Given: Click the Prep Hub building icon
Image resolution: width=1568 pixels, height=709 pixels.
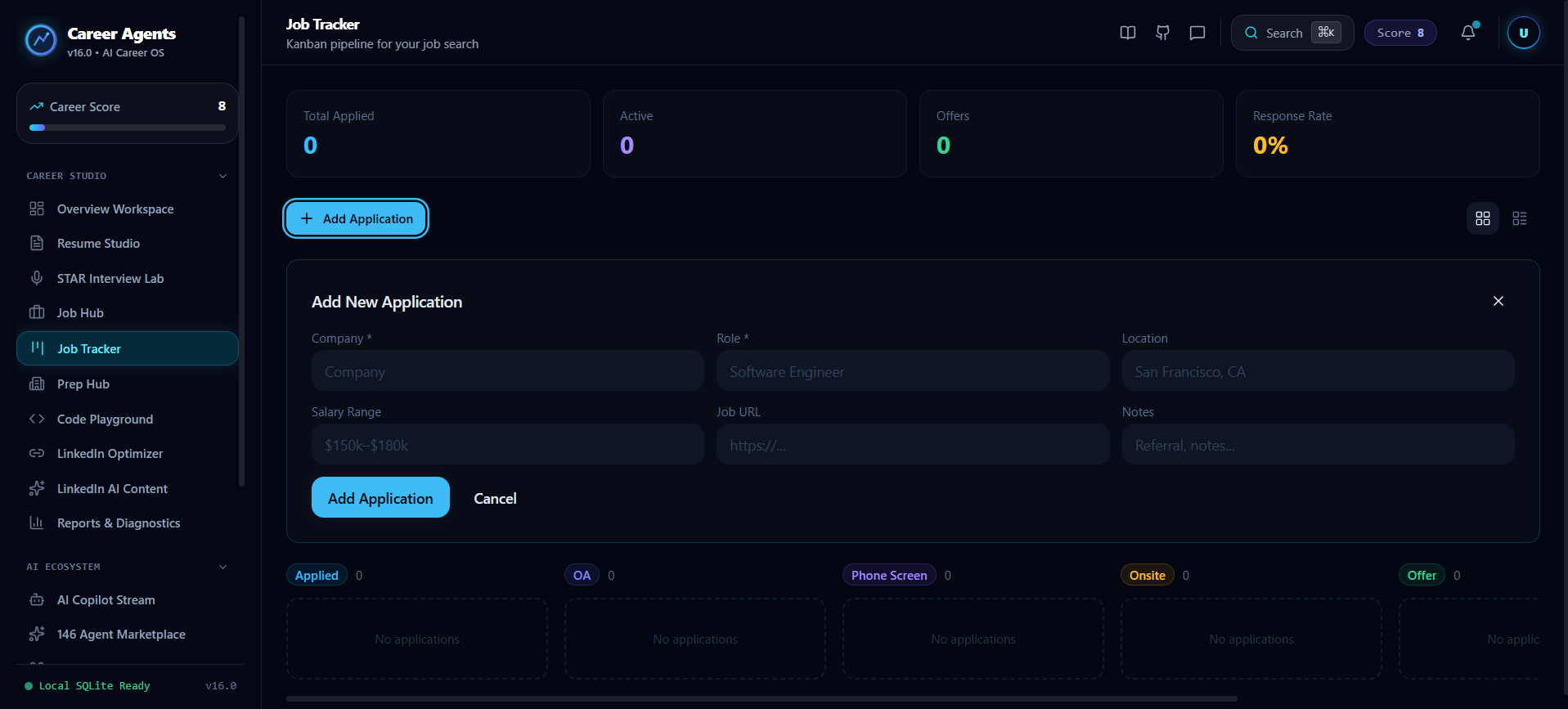Looking at the screenshot, I should tap(37, 384).
